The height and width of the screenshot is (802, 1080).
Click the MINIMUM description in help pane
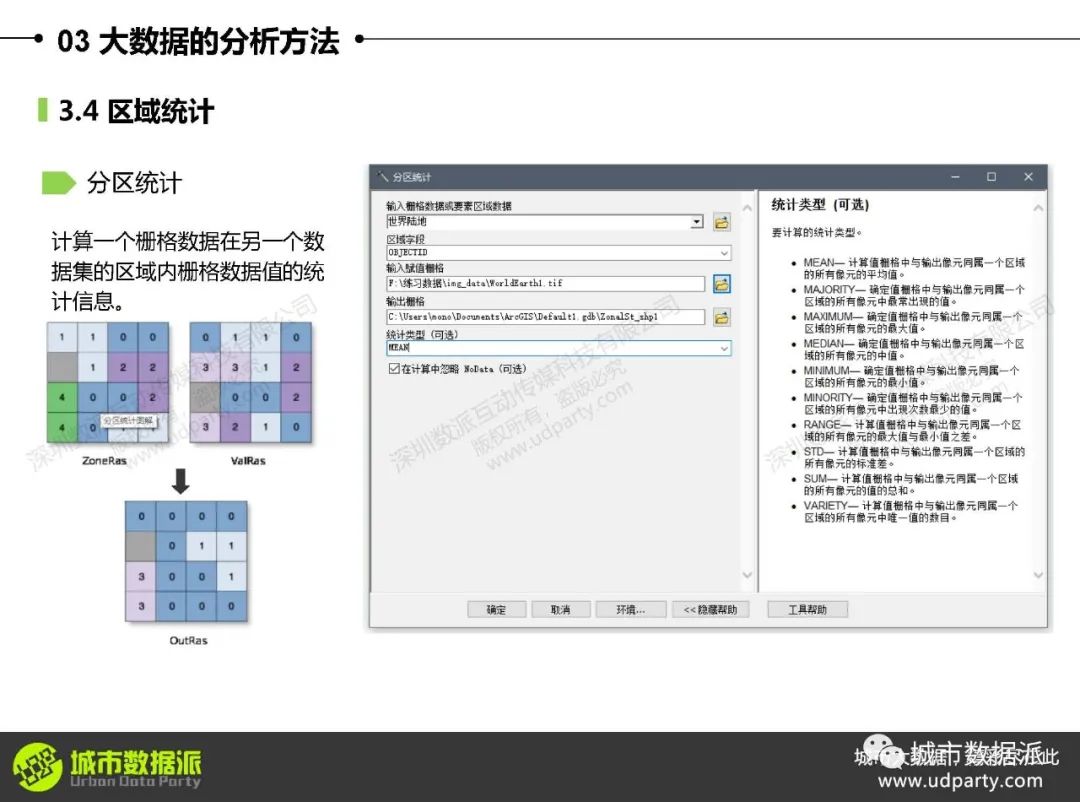coord(912,376)
